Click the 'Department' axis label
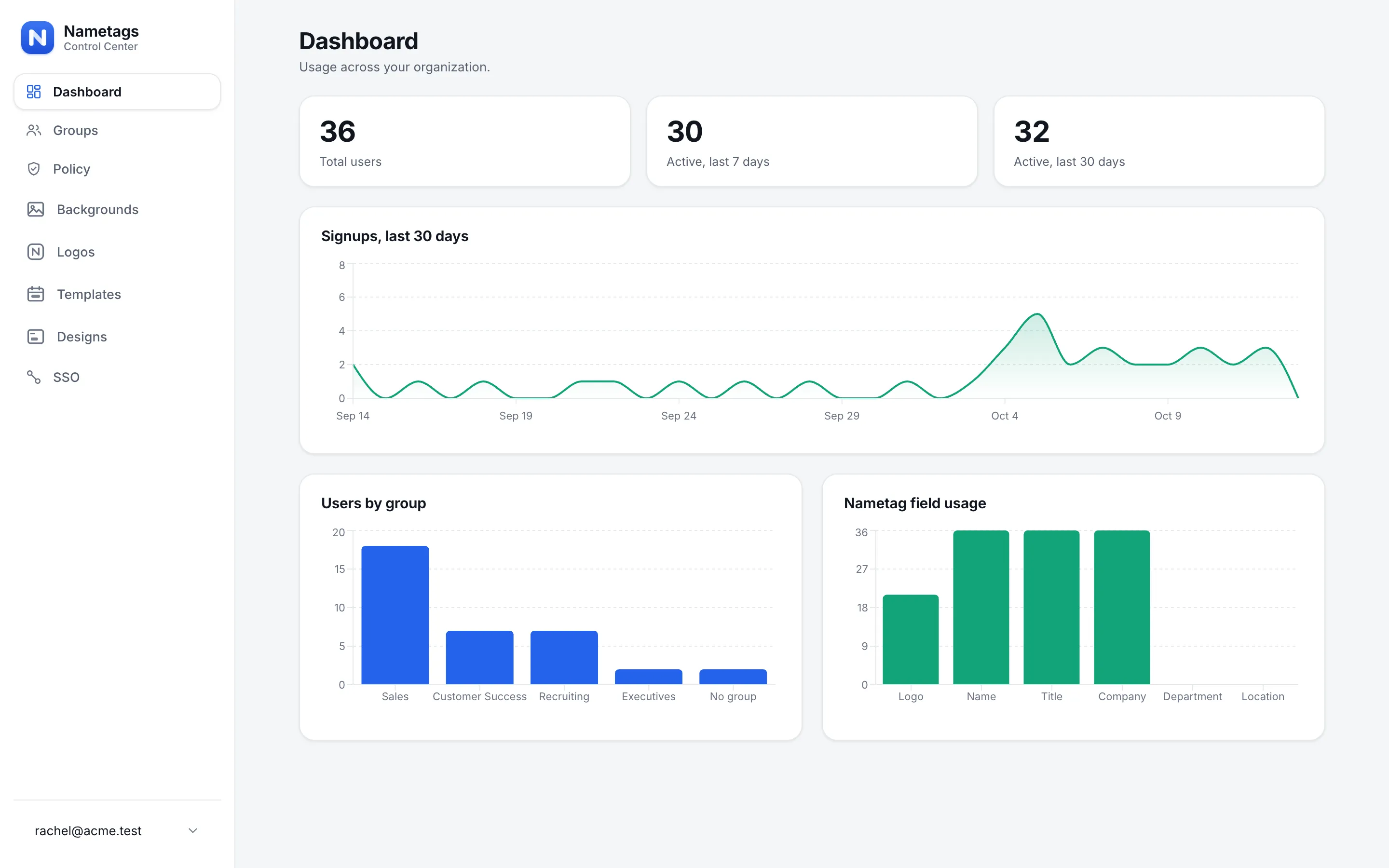This screenshot has height=868, width=1389. [1193, 696]
